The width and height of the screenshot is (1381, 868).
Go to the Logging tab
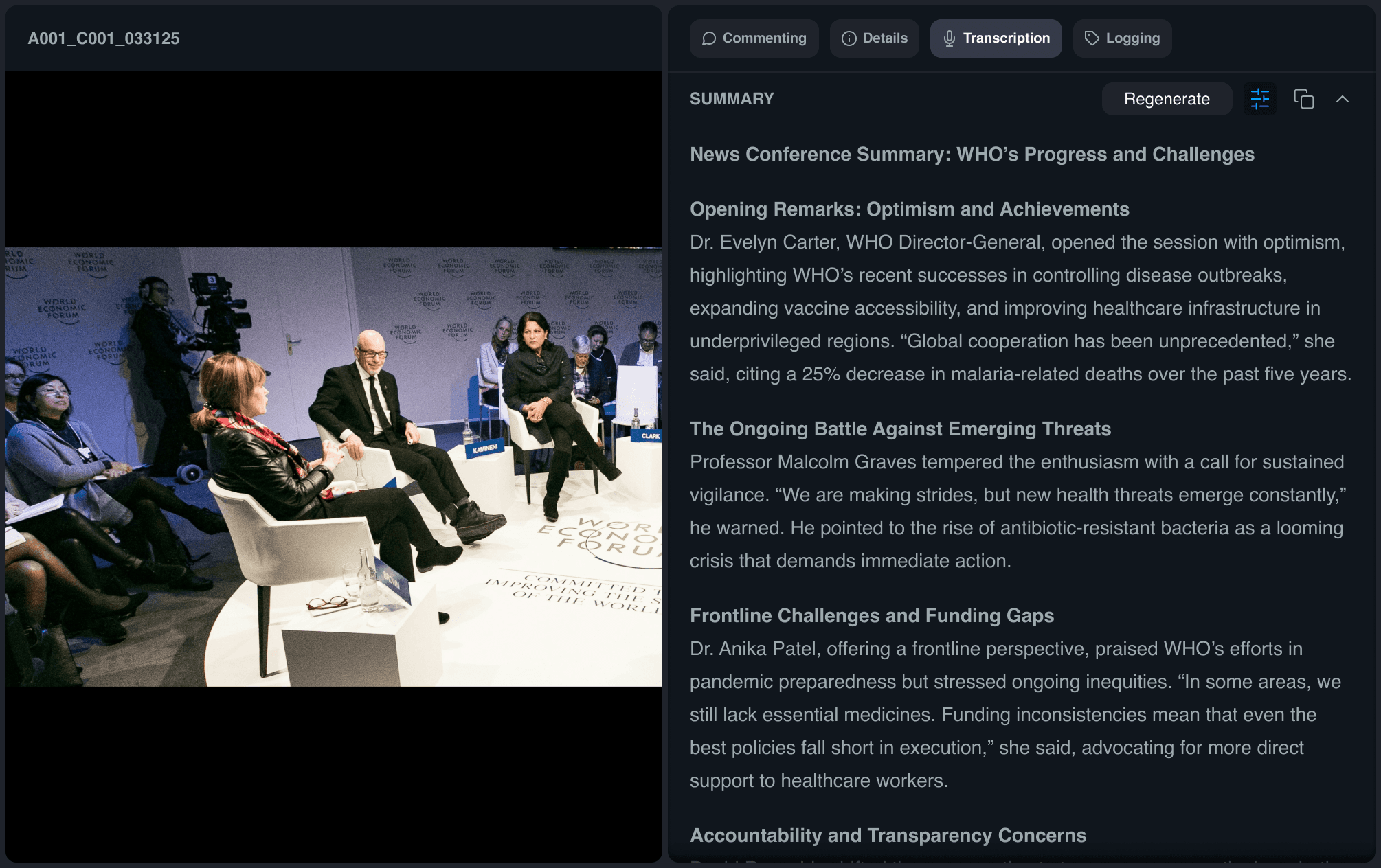(1132, 38)
